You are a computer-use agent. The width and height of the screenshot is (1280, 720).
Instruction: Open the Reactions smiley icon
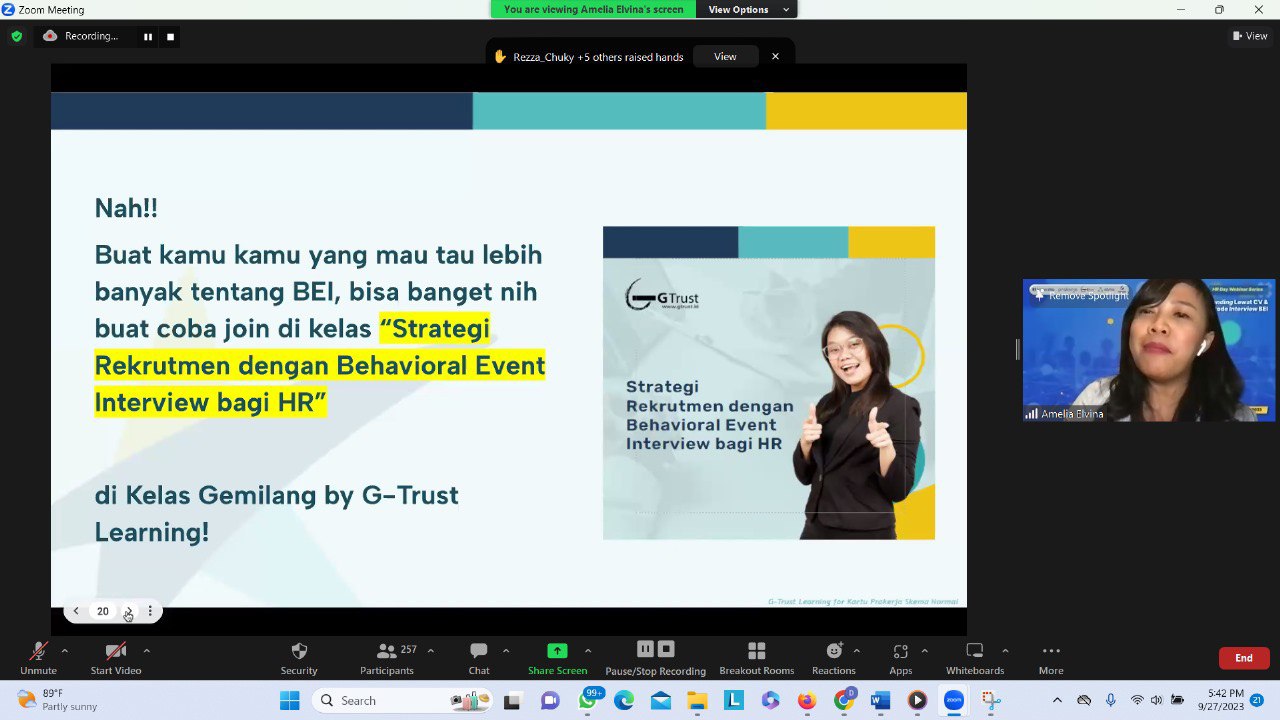834,651
